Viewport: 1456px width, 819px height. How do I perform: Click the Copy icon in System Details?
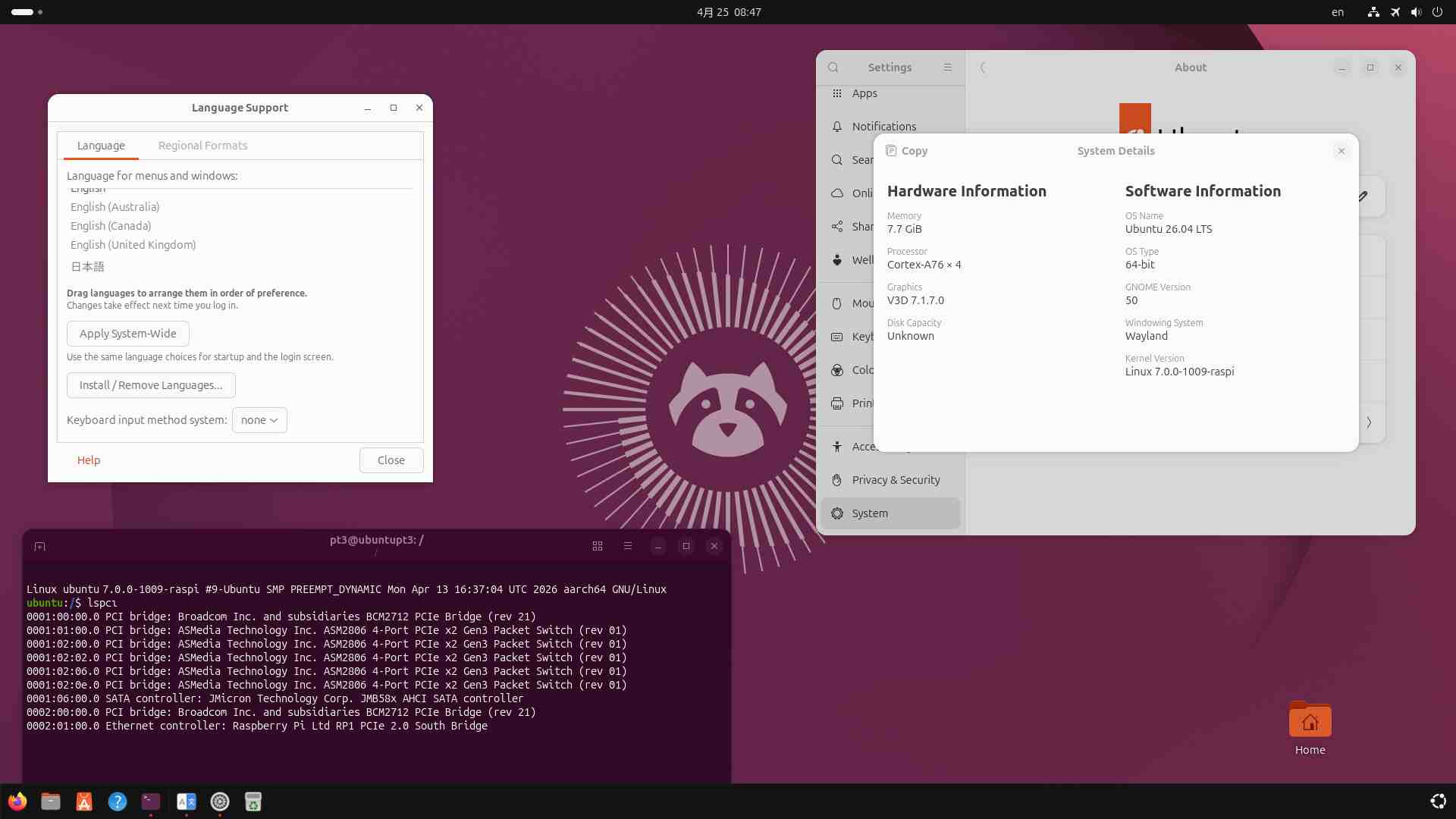pos(892,151)
